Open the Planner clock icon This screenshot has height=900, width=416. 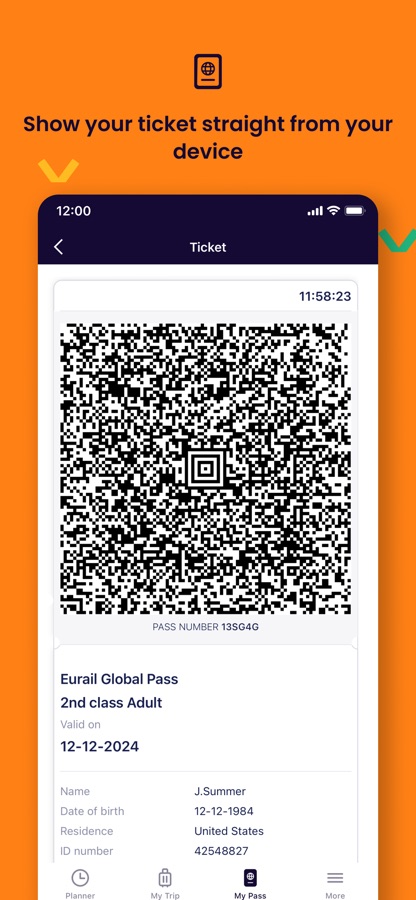click(80, 878)
